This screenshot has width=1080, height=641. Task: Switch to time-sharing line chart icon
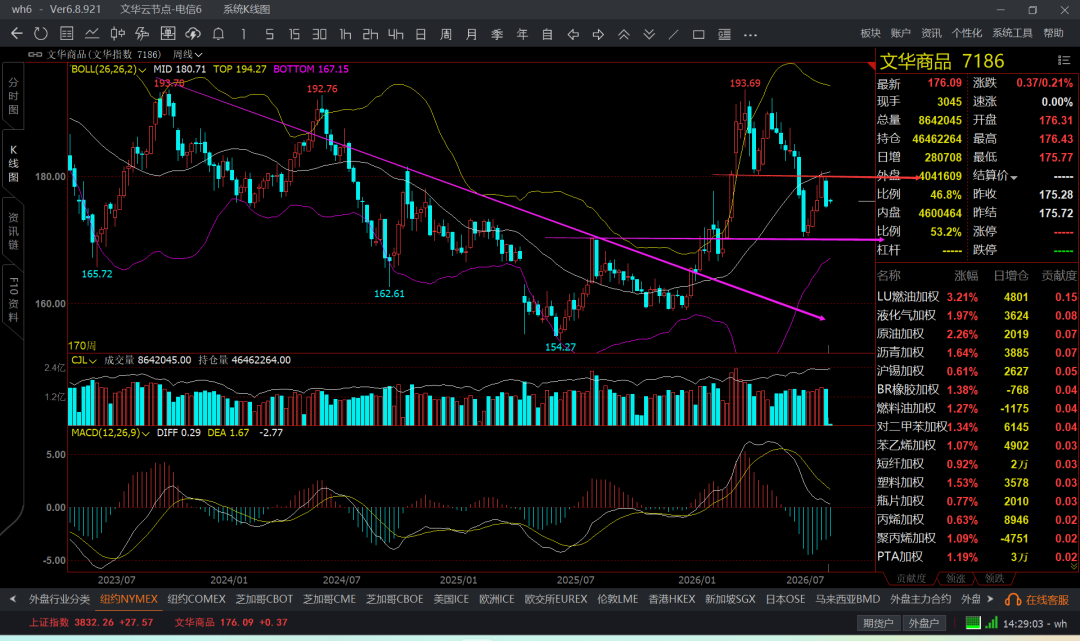click(92, 34)
